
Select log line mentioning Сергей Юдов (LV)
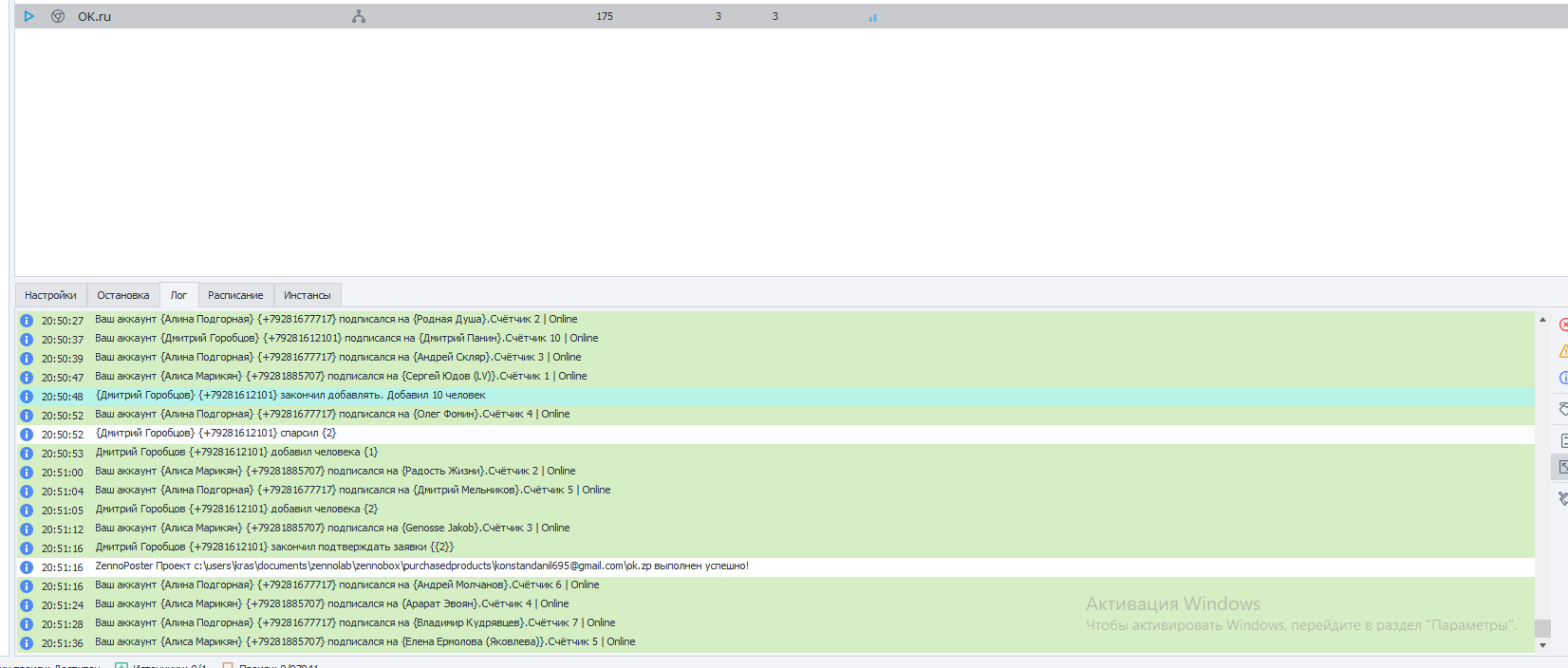click(775, 377)
